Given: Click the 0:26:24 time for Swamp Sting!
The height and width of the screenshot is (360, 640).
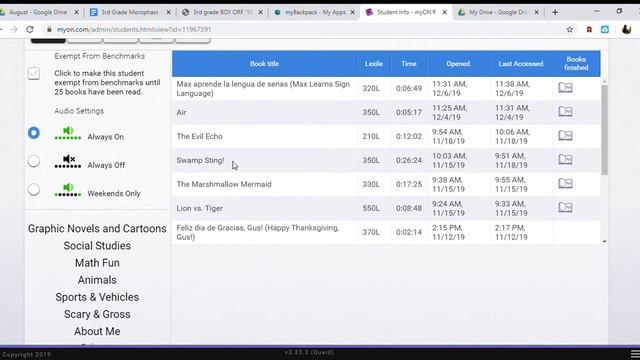Looking at the screenshot, I should [x=409, y=160].
